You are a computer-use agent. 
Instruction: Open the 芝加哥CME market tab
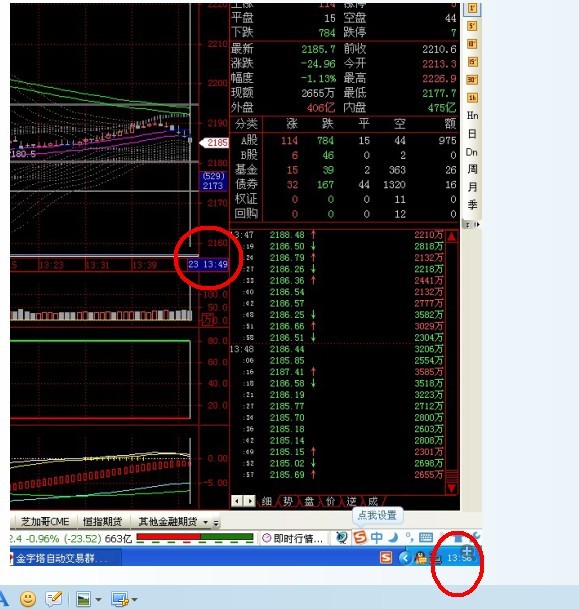[x=45, y=521]
